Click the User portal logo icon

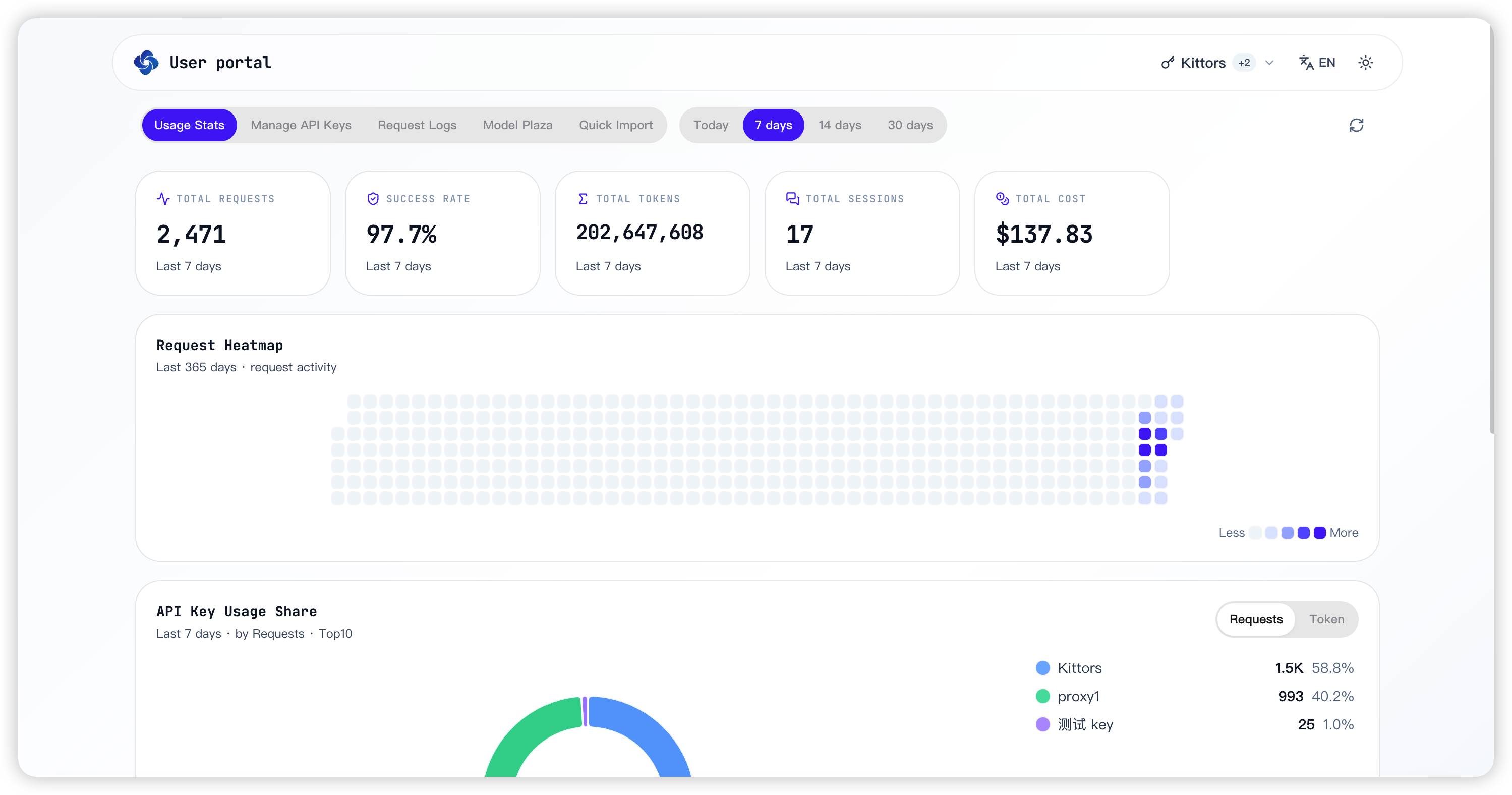146,62
